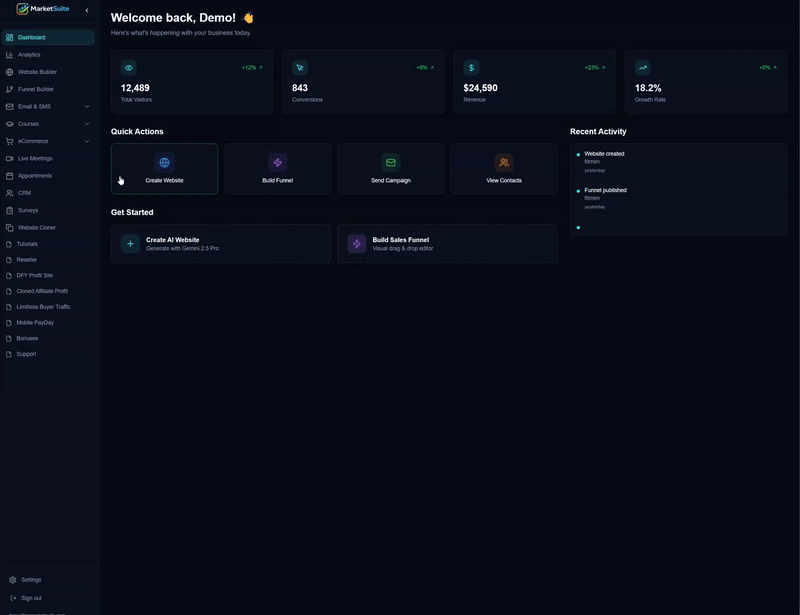Open the CRM sidebar item

24,193
